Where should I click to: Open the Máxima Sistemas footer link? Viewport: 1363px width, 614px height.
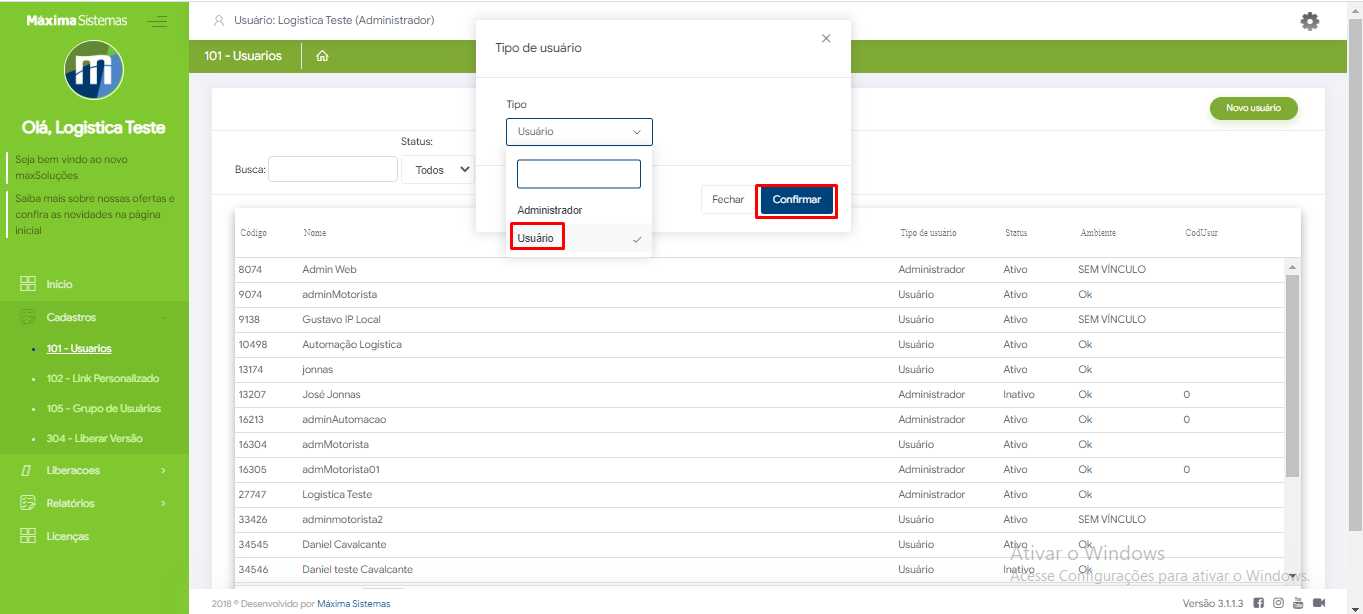point(354,604)
